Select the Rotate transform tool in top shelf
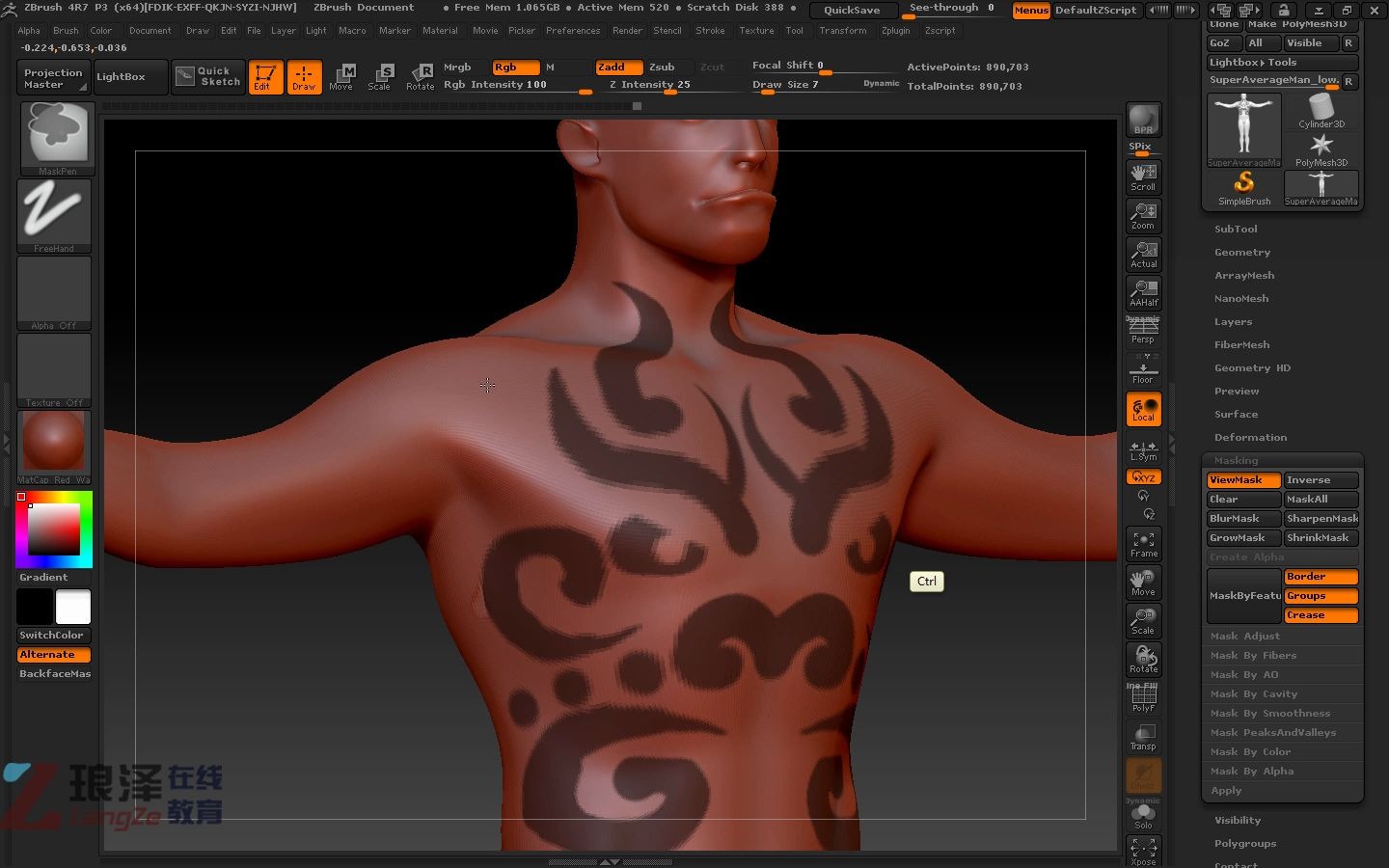This screenshot has width=1389, height=868. (x=420, y=77)
